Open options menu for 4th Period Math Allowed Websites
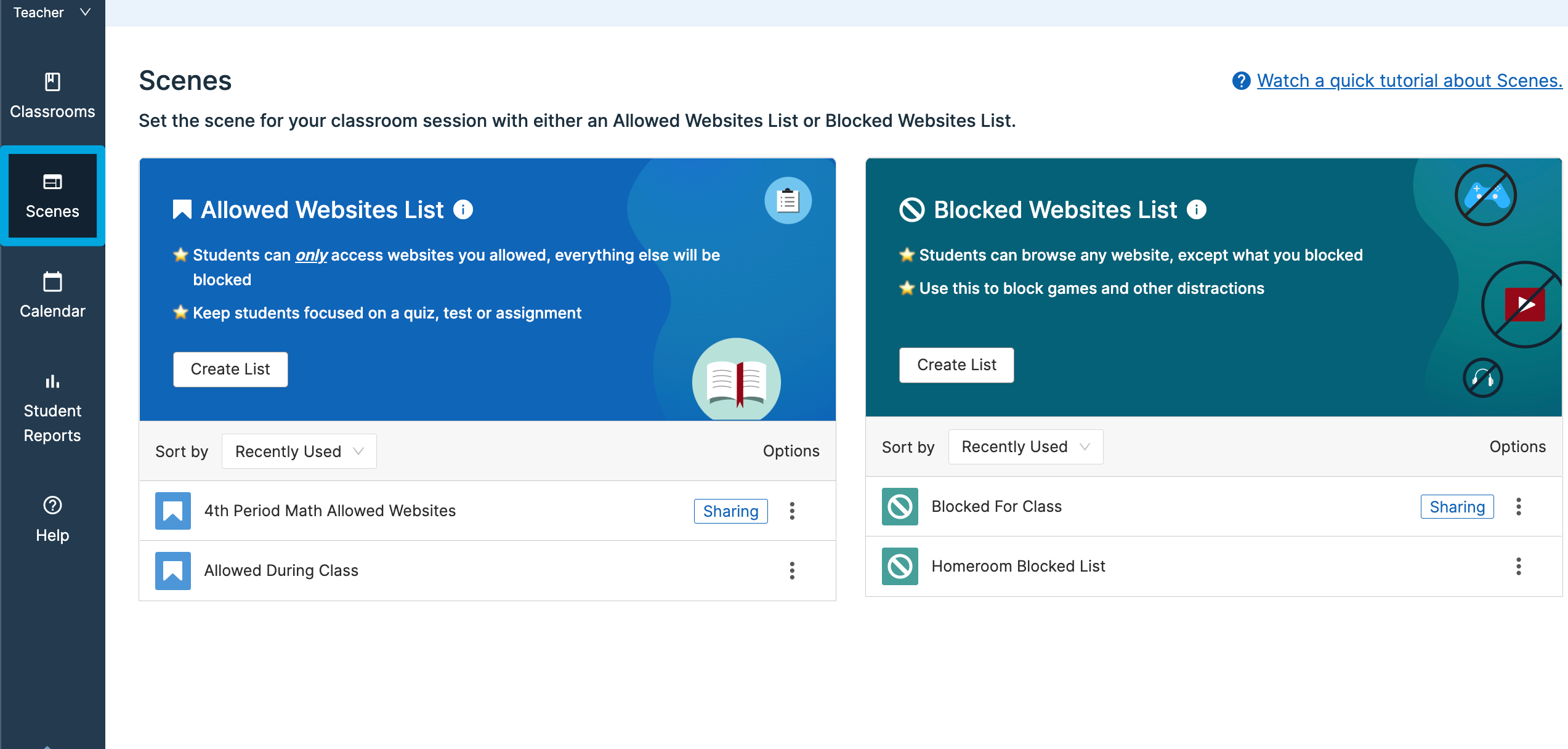 click(x=792, y=511)
